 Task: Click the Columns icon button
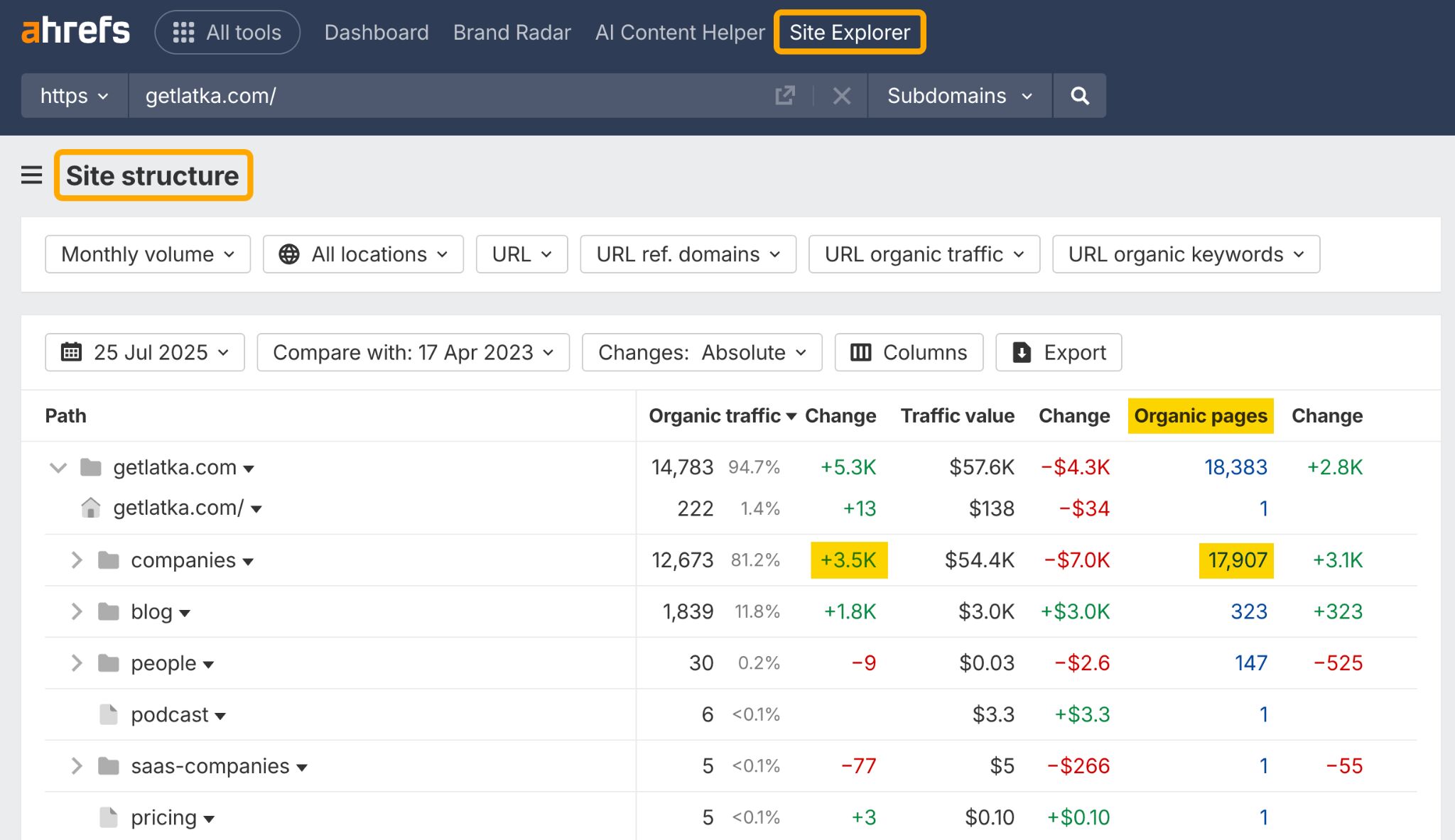[x=861, y=351]
